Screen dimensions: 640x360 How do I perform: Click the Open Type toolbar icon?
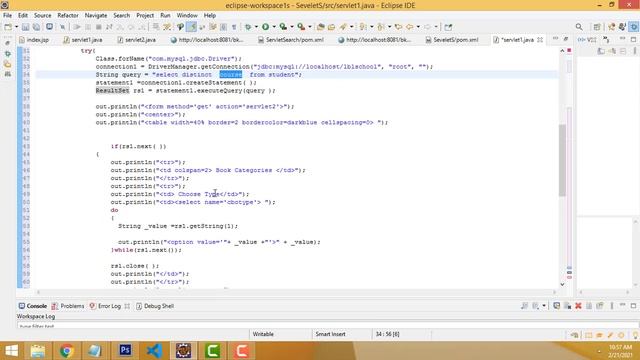coord(320,27)
